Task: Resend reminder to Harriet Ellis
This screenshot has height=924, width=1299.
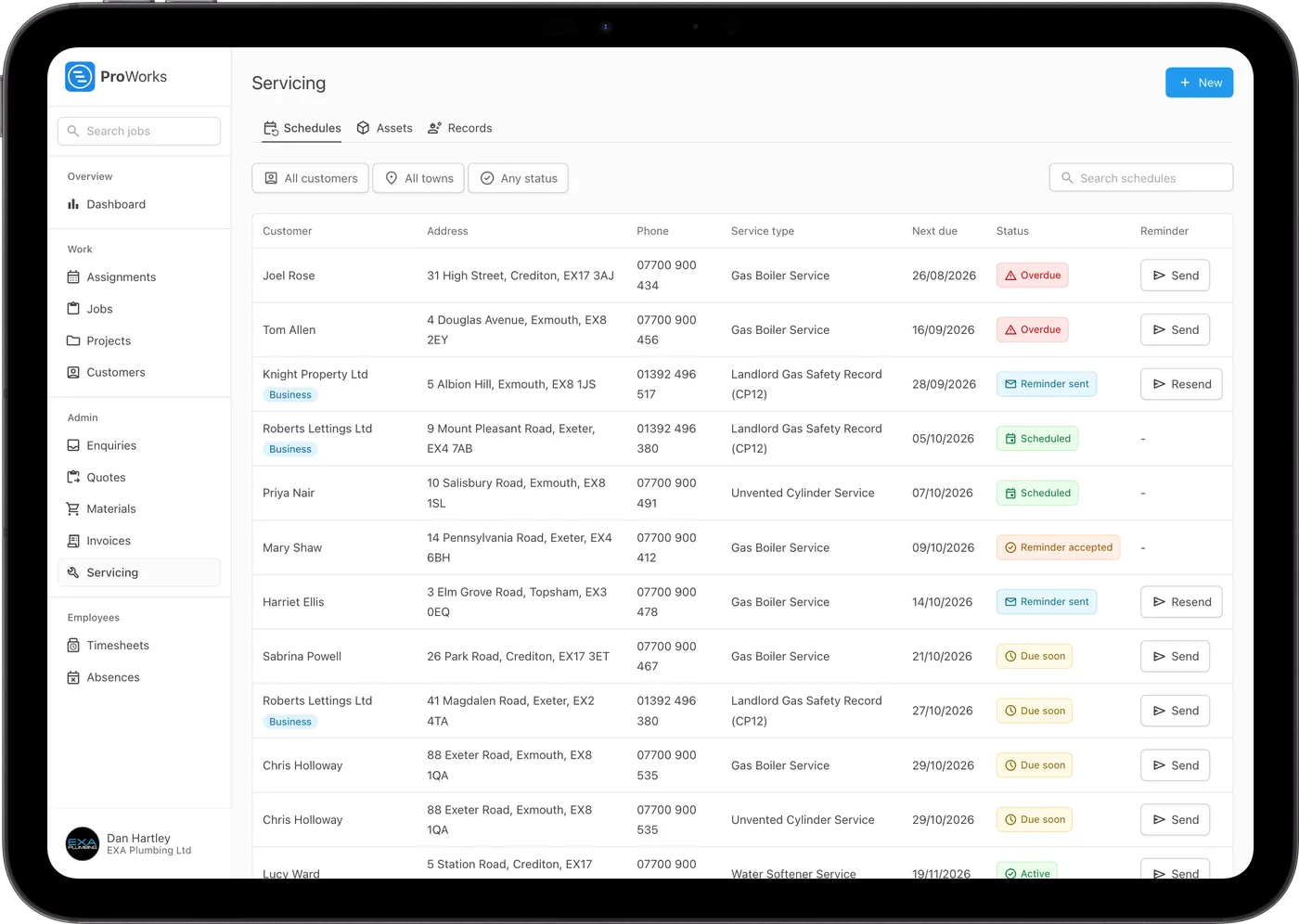Action: click(x=1181, y=602)
